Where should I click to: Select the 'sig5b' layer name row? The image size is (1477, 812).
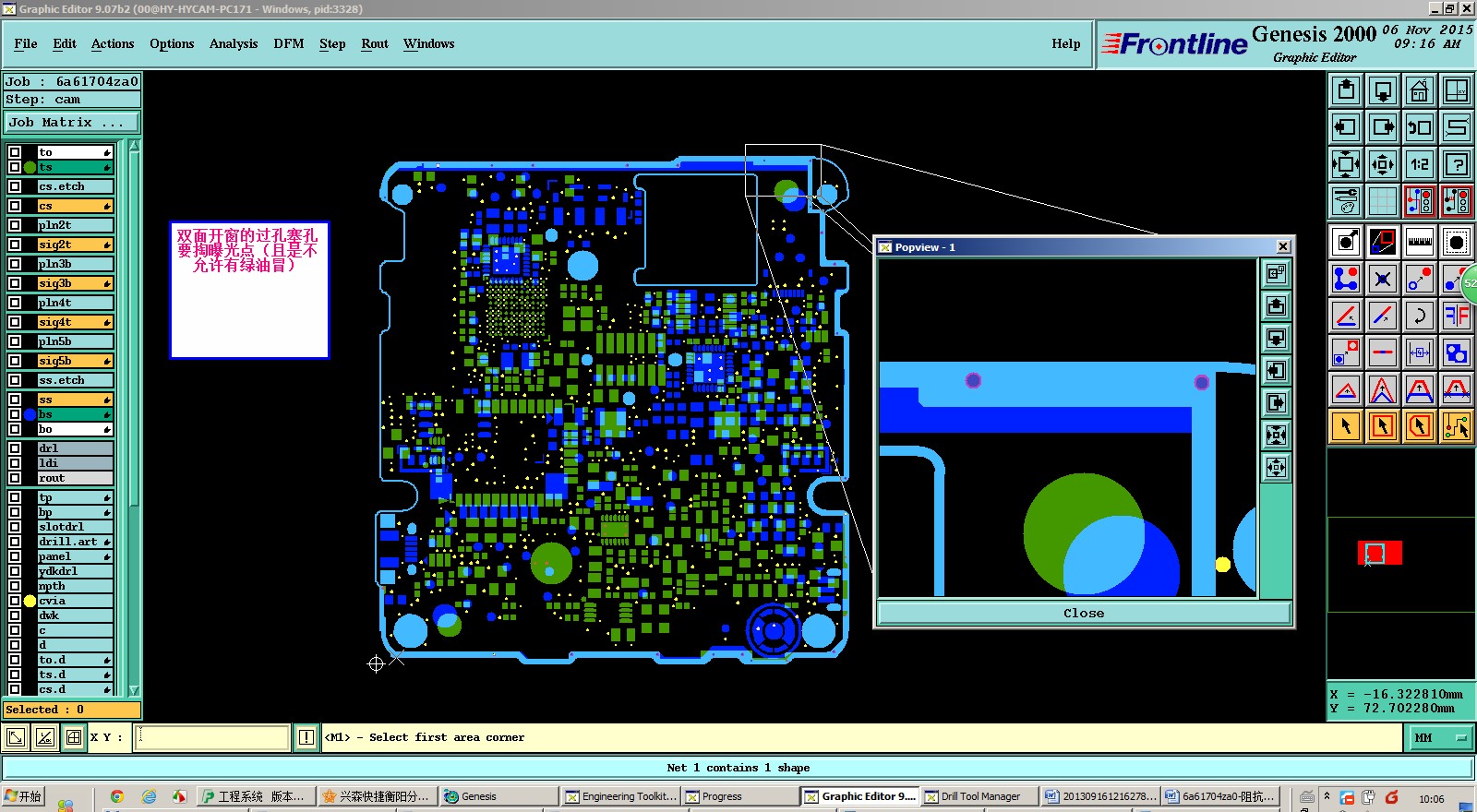[75, 361]
